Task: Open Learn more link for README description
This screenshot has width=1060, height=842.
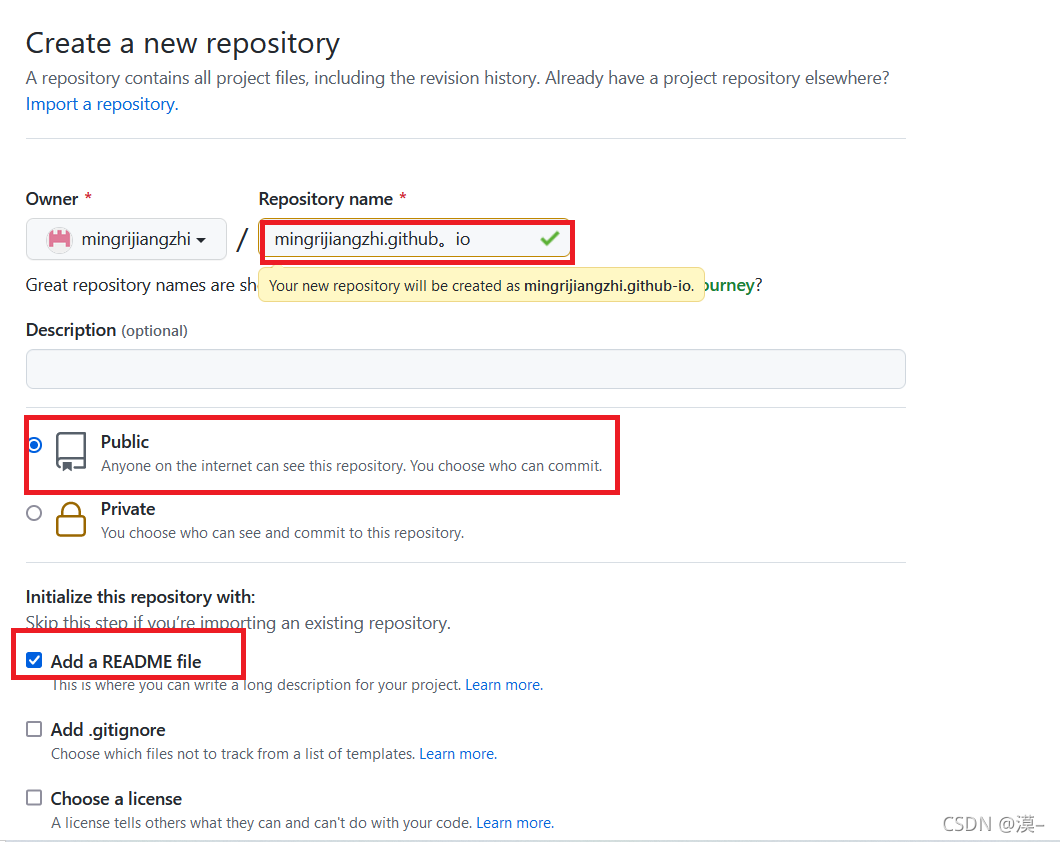Action: (504, 685)
